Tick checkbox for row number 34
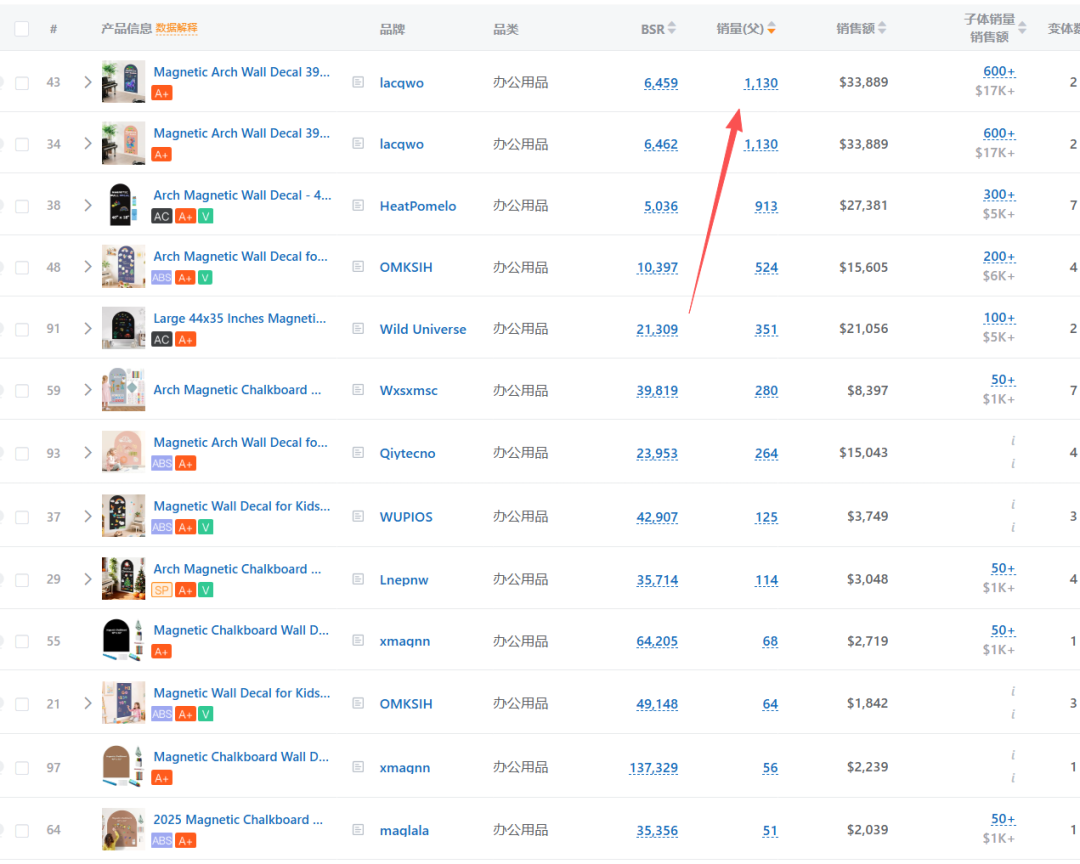The width and height of the screenshot is (1080, 864). tap(22, 144)
